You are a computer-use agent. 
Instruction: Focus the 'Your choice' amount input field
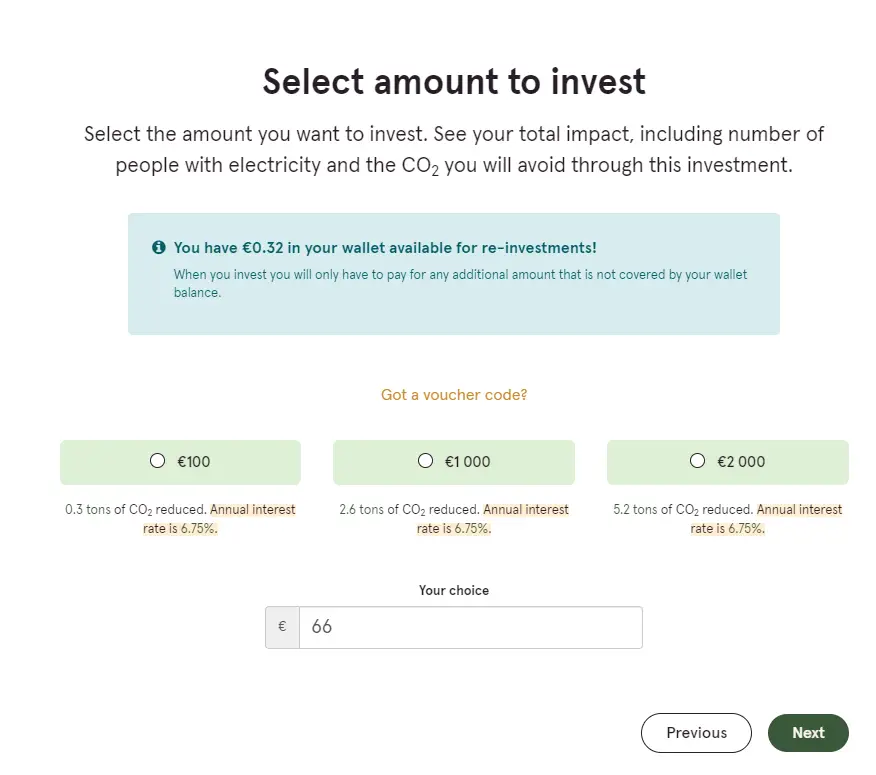tap(470, 627)
